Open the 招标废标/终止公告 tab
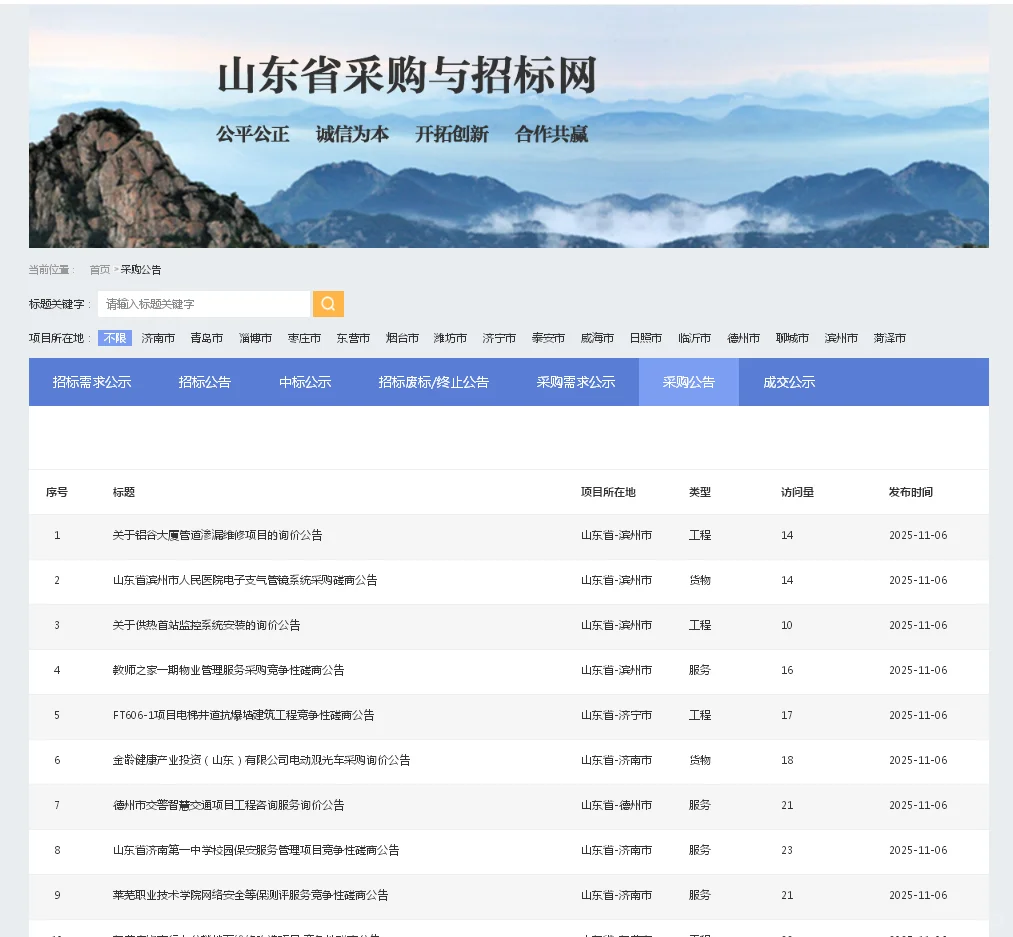The image size is (1013, 937). pyautogui.click(x=433, y=381)
